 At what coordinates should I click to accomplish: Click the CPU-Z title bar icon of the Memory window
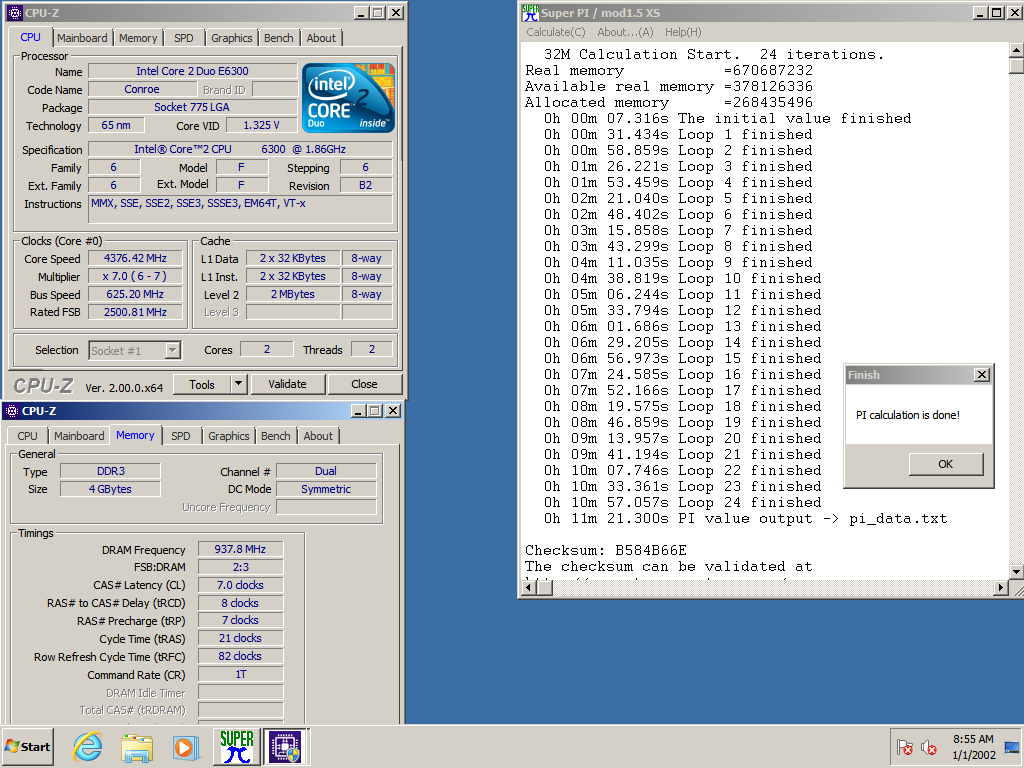pos(11,411)
